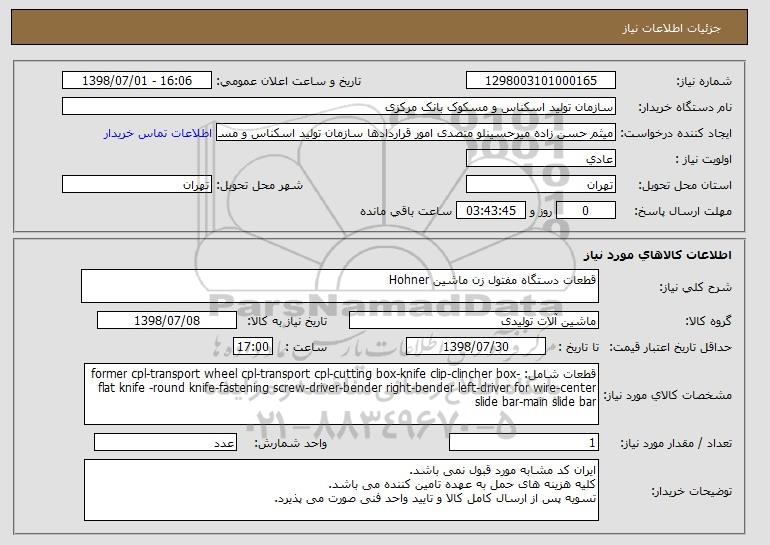Click the buyer notes text area
The width and height of the screenshot is (770, 545).
click(x=341, y=490)
